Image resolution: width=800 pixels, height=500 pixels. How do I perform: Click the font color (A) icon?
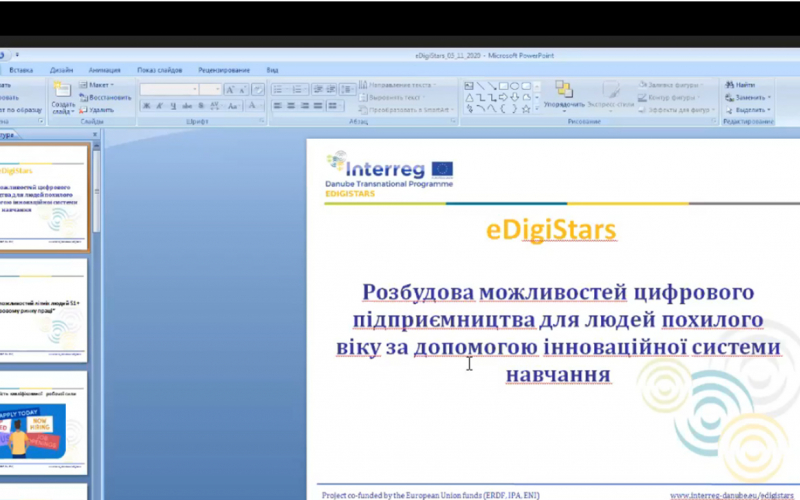[252, 106]
